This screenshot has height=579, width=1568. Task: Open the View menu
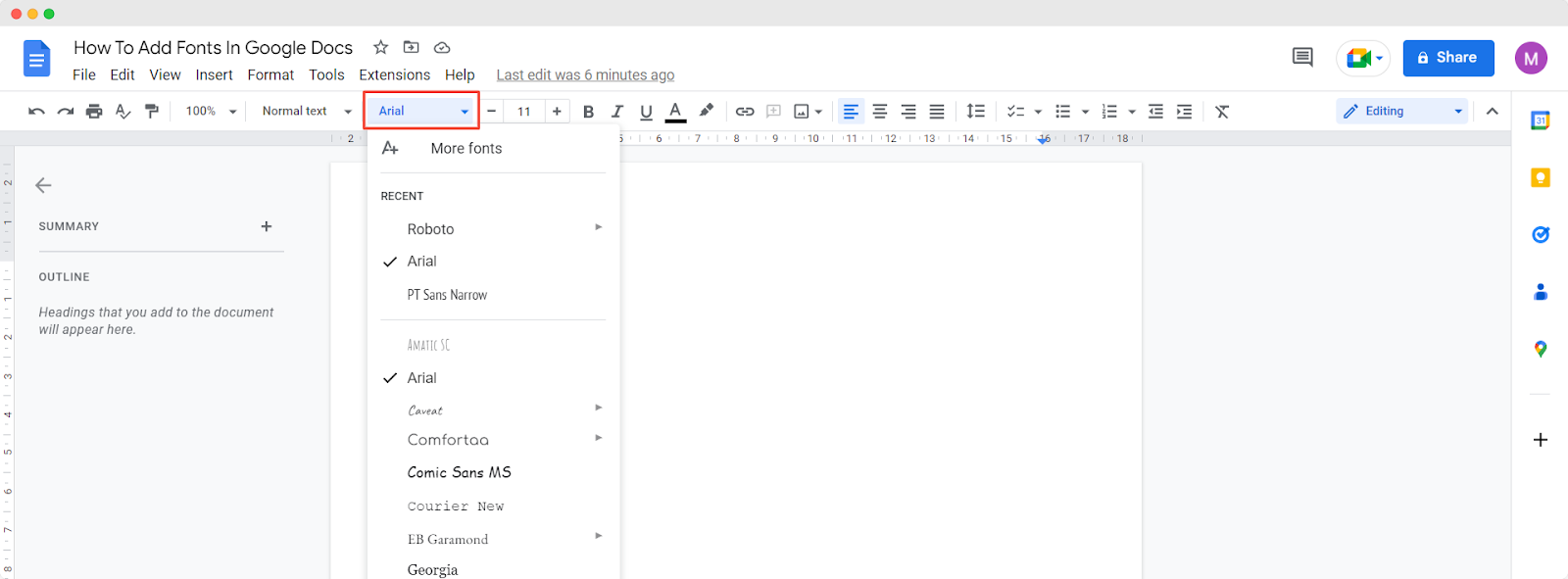click(165, 74)
